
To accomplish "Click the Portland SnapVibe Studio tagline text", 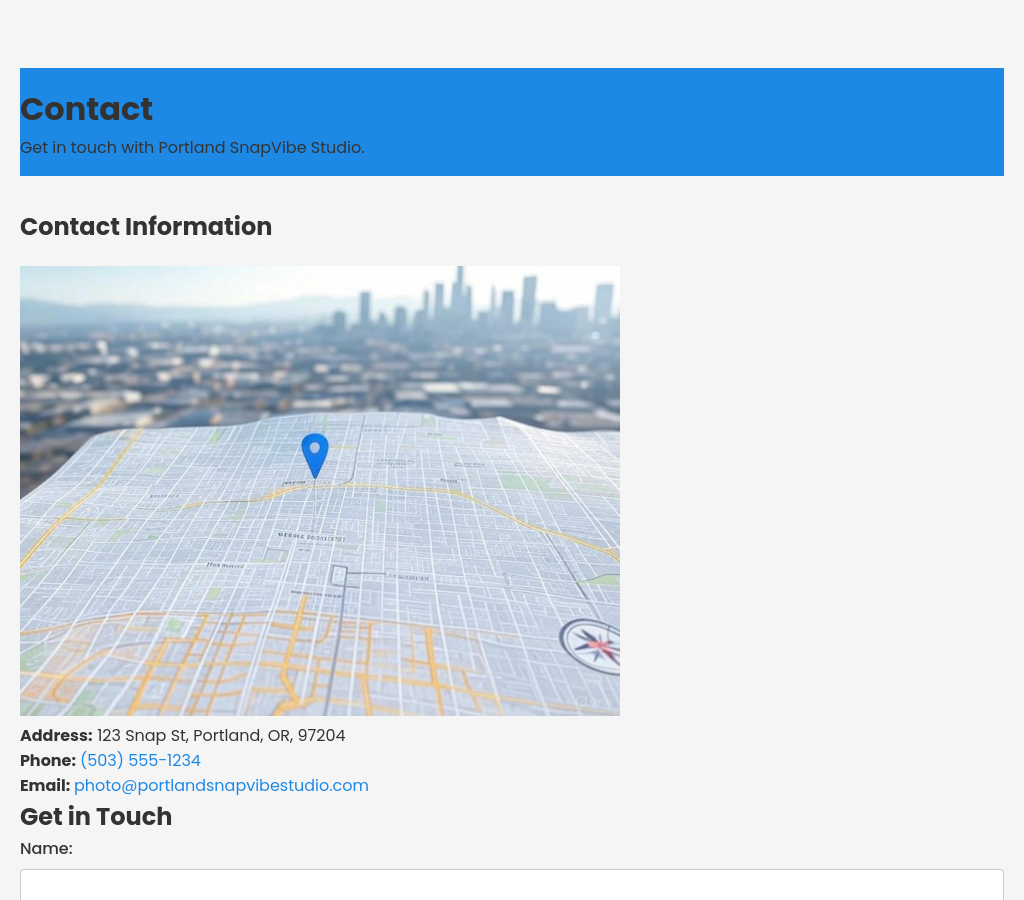I will pyautogui.click(x=192, y=148).
